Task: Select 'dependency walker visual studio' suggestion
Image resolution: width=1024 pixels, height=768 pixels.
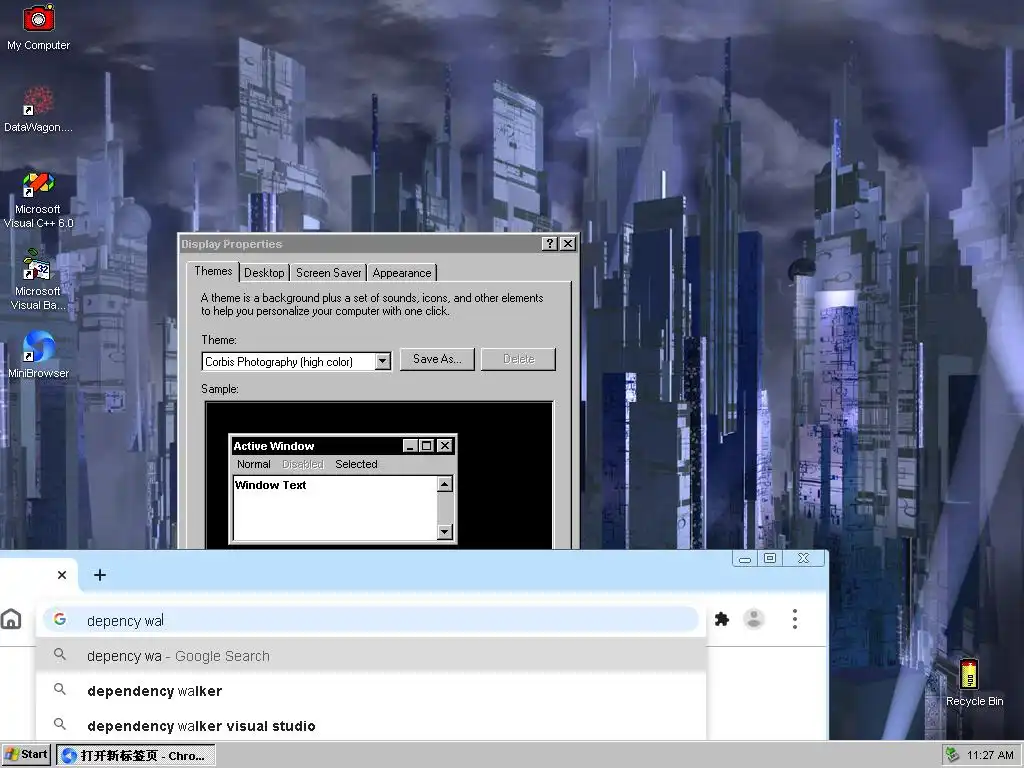Action: [x=371, y=726]
